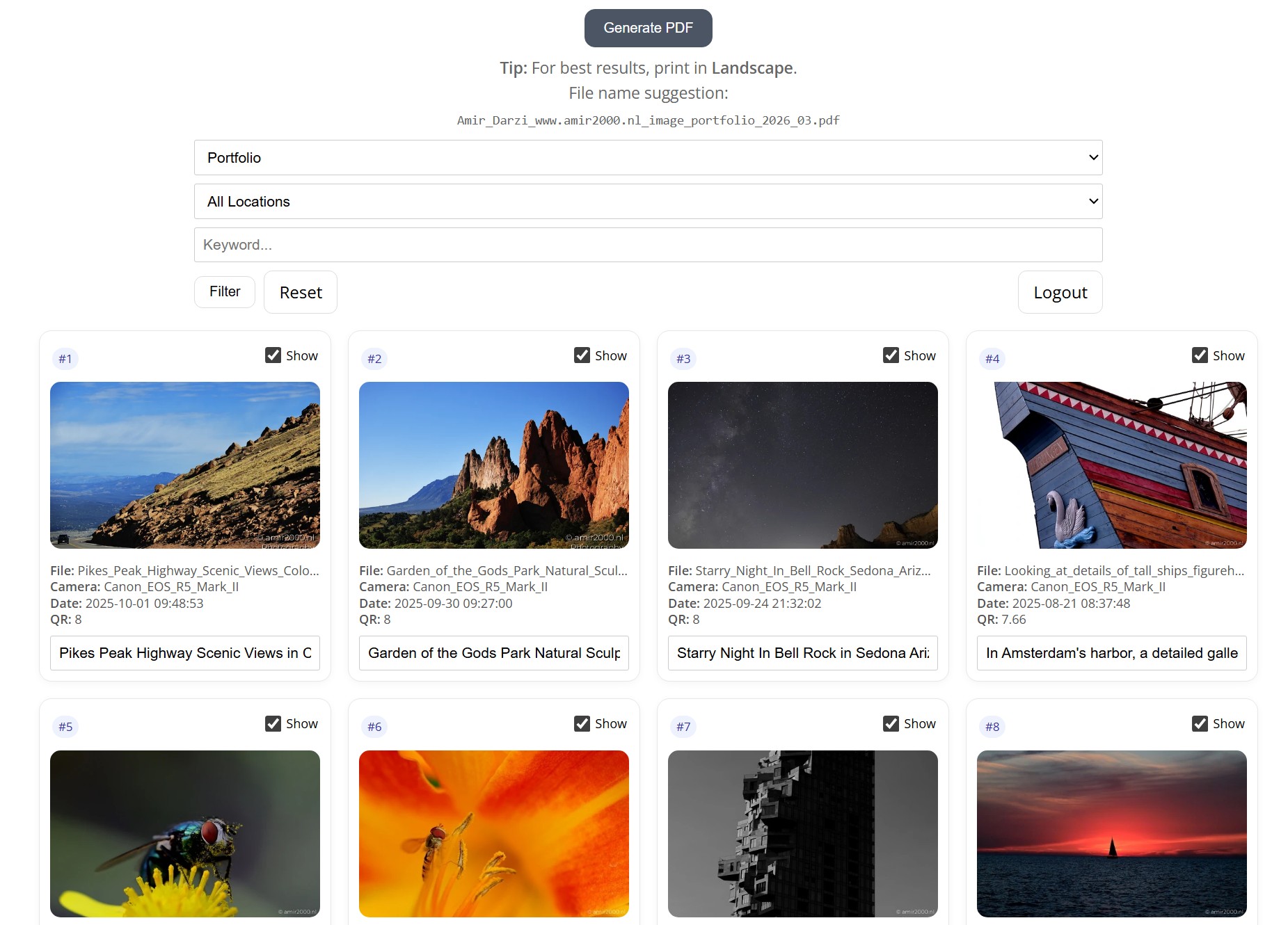Open the Portfolio dropdown
Screen dimensions: 1288x925
tap(647, 157)
